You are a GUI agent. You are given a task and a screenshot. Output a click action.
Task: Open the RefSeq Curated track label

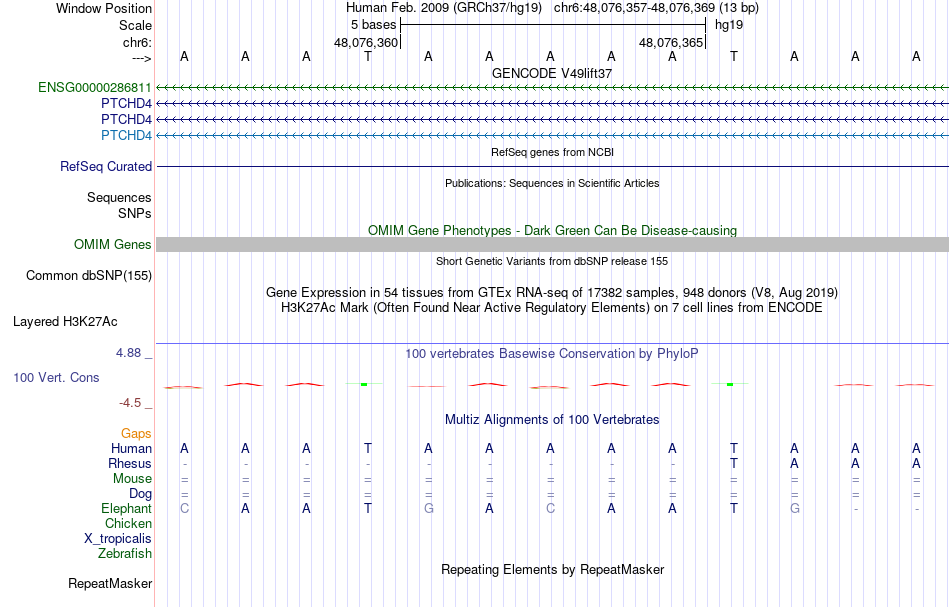pos(106,166)
